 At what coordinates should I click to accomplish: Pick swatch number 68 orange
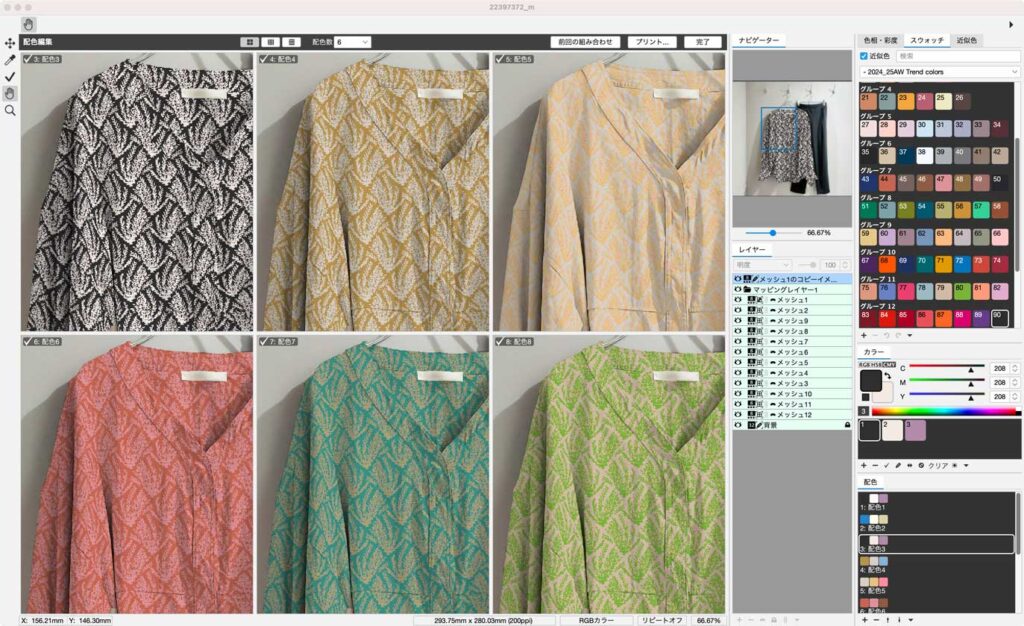coord(886,264)
